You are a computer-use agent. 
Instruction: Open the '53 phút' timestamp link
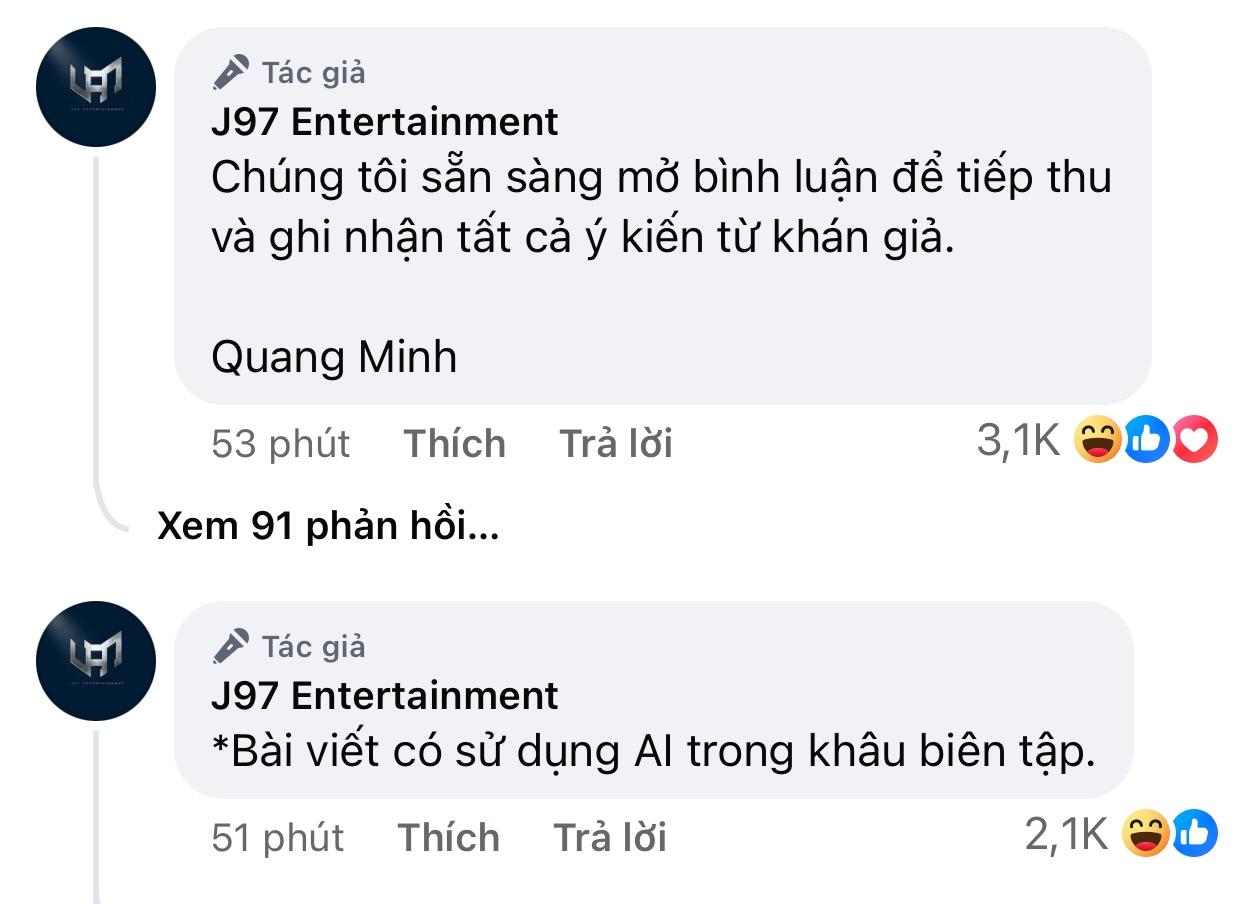point(277,443)
